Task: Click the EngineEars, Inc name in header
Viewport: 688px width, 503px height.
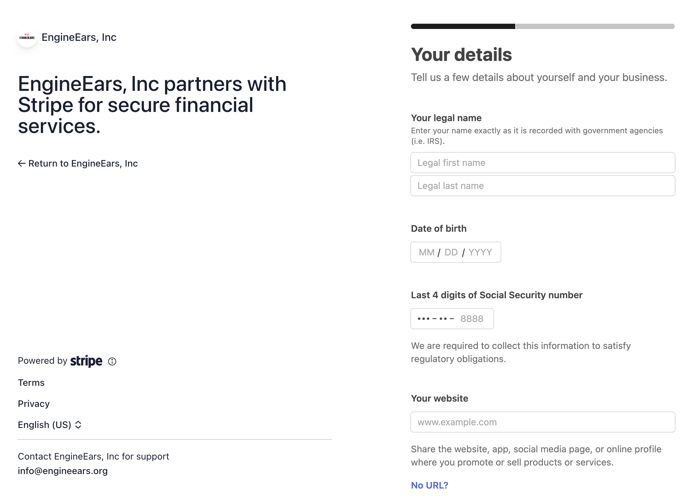Action: coord(79,38)
